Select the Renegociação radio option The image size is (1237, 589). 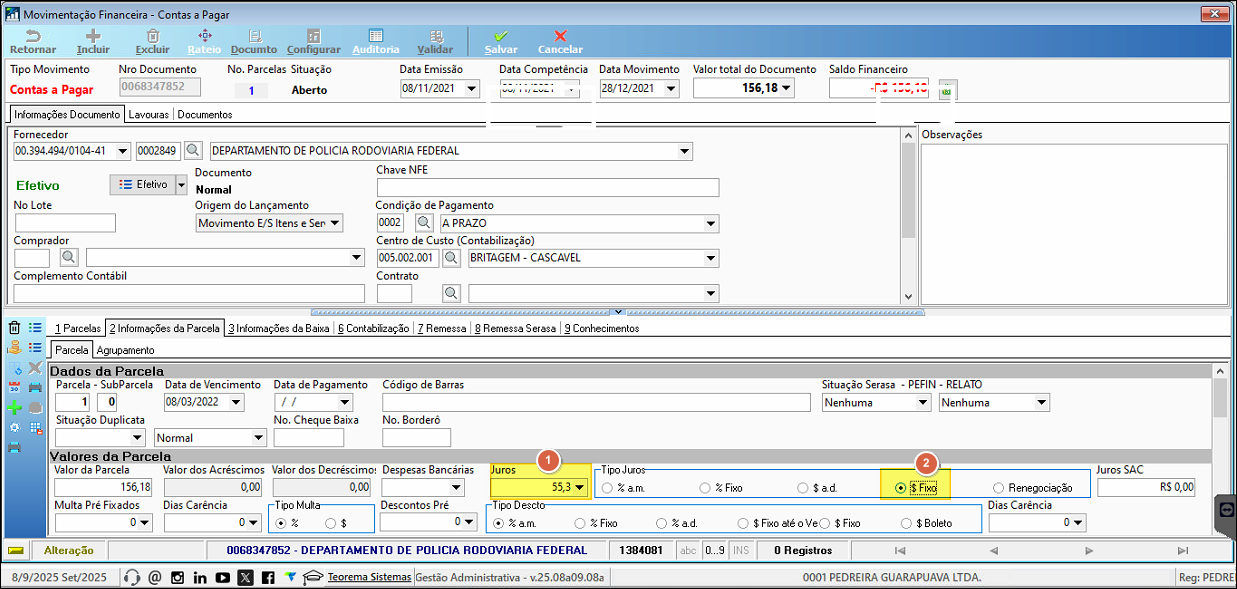(1033, 488)
